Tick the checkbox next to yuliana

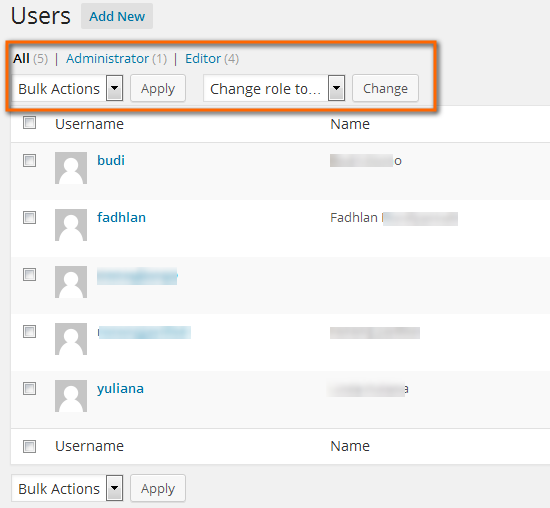coord(29,389)
